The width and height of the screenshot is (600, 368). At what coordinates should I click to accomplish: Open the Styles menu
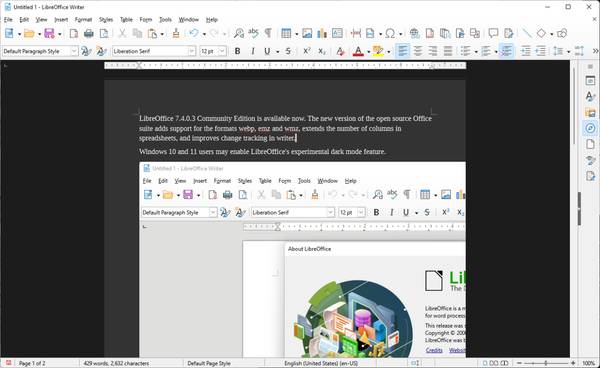pos(106,20)
